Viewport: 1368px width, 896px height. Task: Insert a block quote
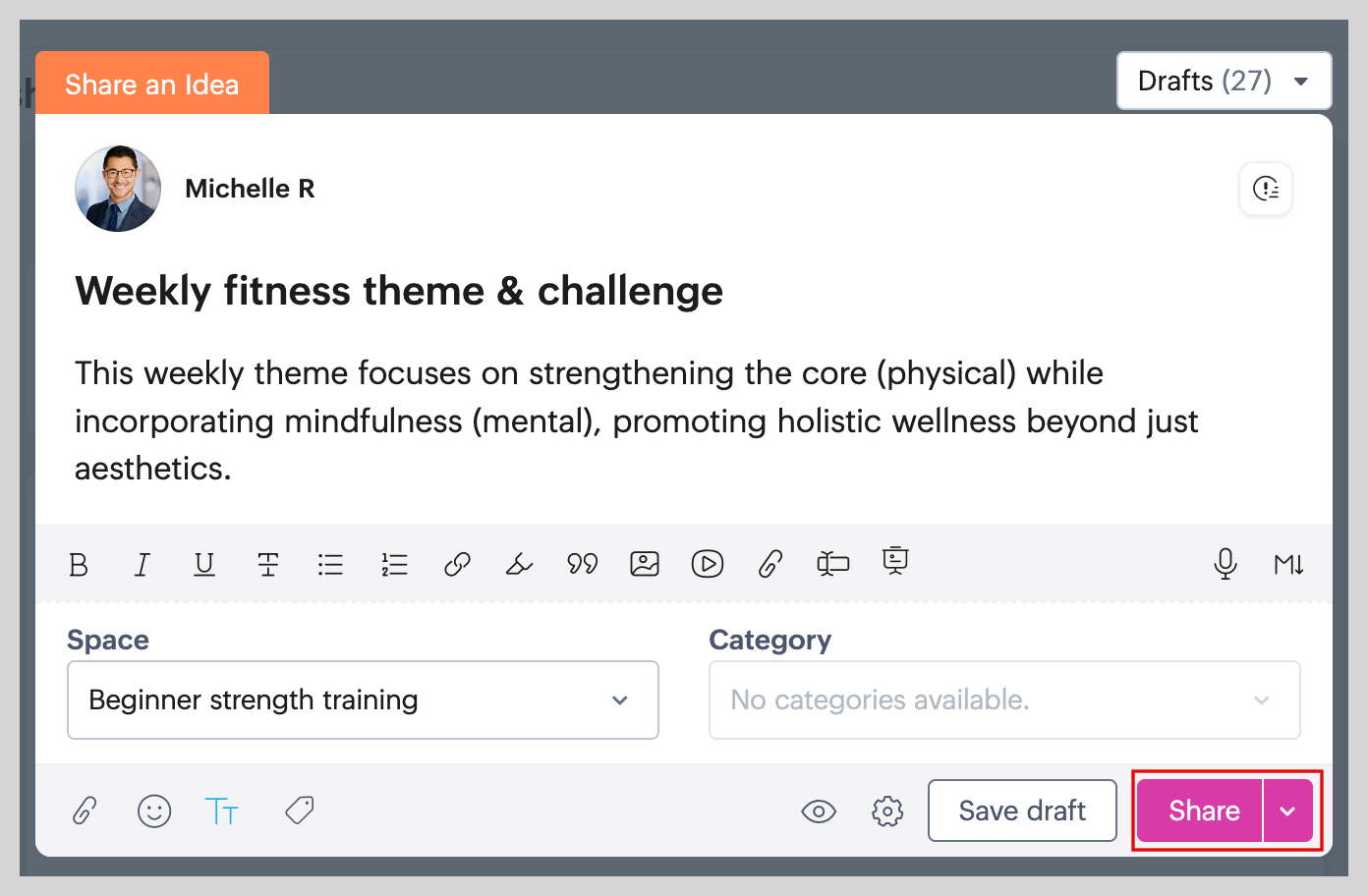(582, 564)
